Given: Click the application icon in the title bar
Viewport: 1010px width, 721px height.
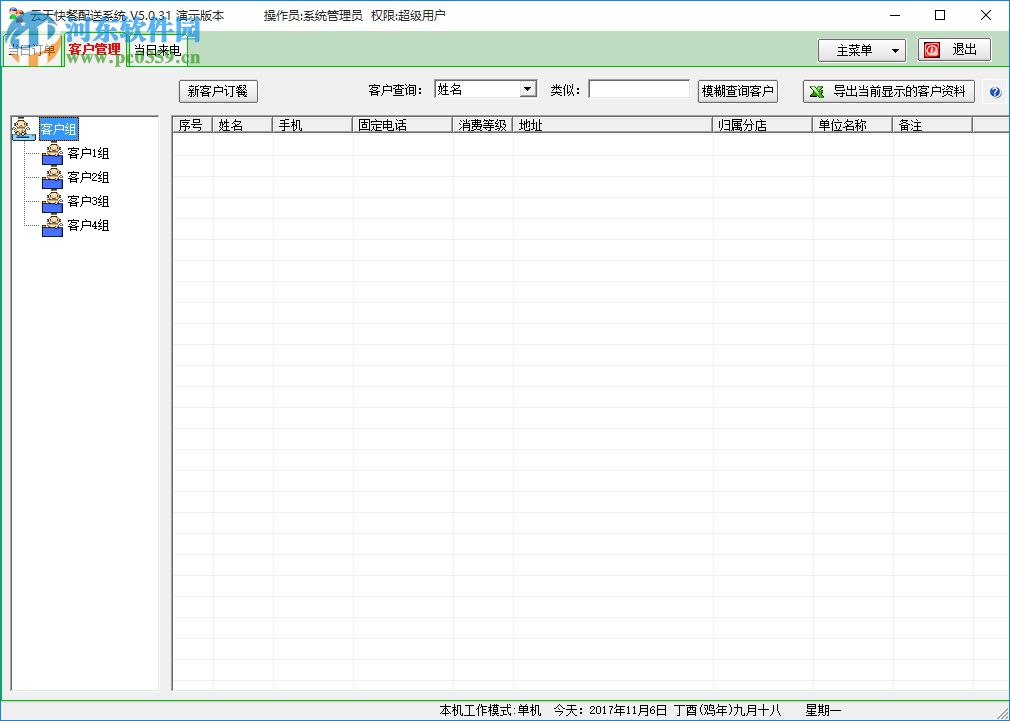Looking at the screenshot, I should click(15, 14).
